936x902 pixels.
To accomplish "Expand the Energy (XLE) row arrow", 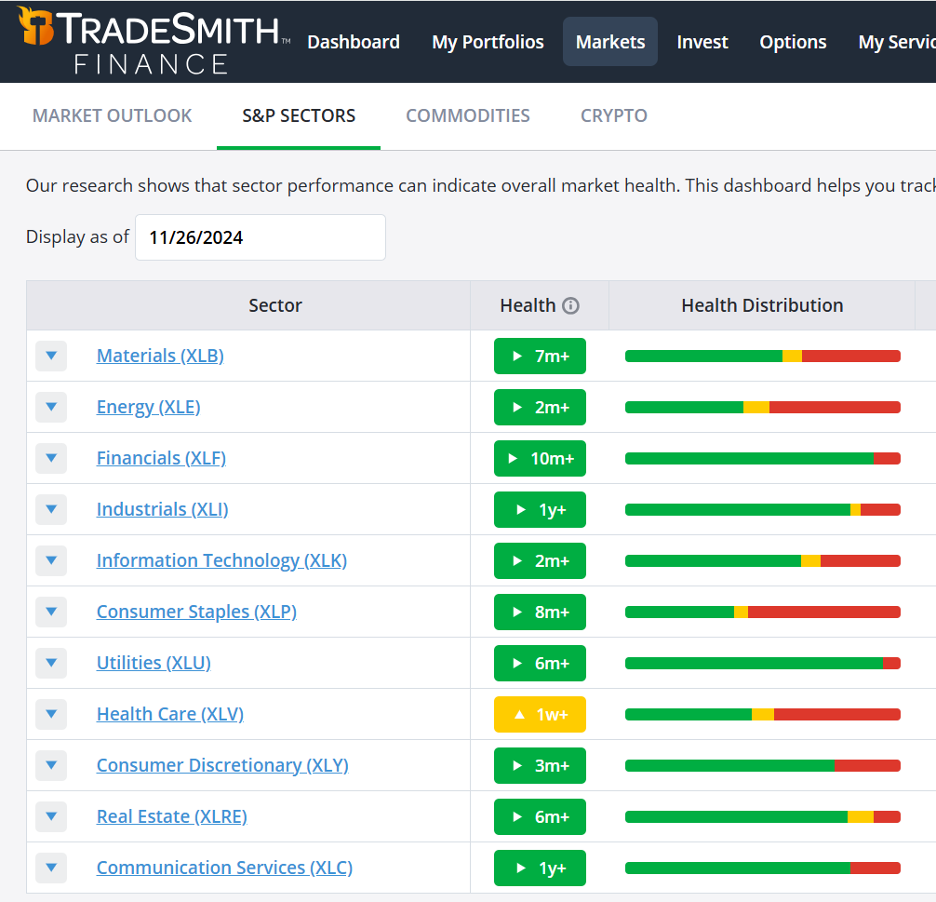I will pos(51,407).
